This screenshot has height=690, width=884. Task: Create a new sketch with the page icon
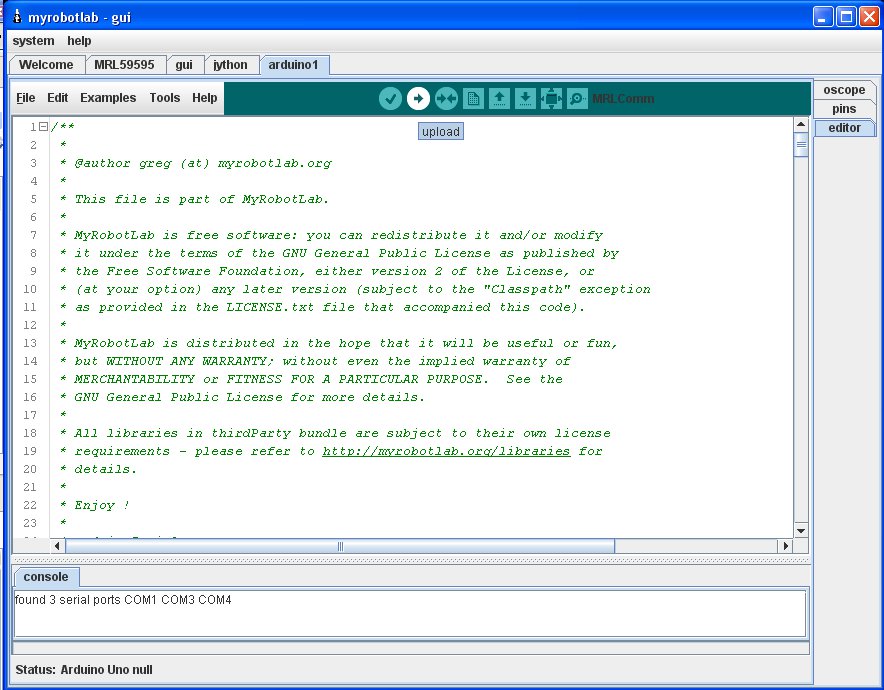[473, 98]
